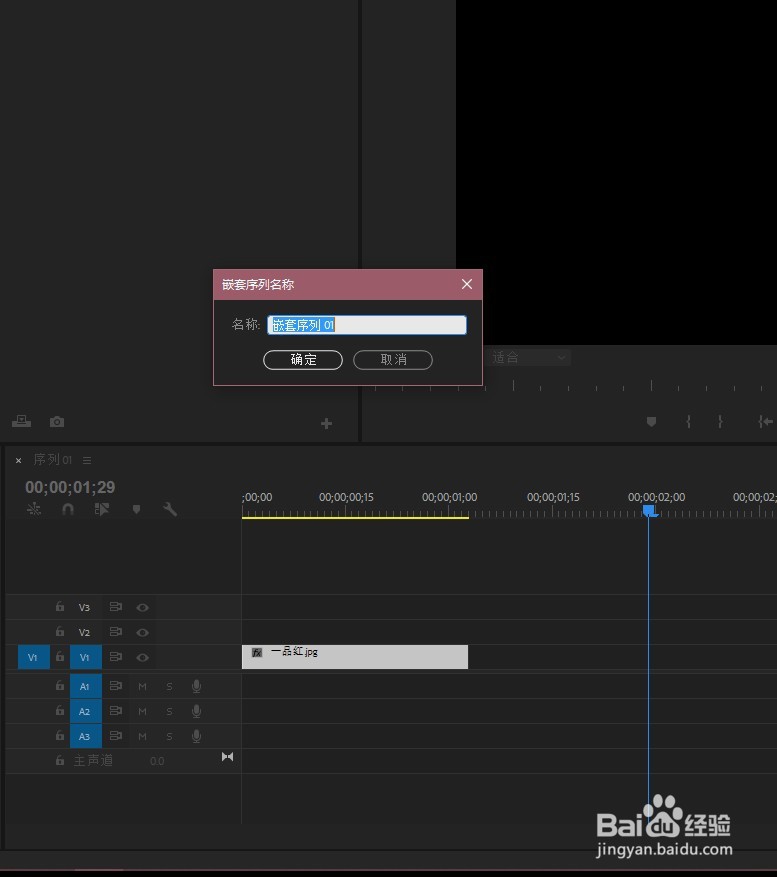Click the master track go-to-end icon

point(228,757)
